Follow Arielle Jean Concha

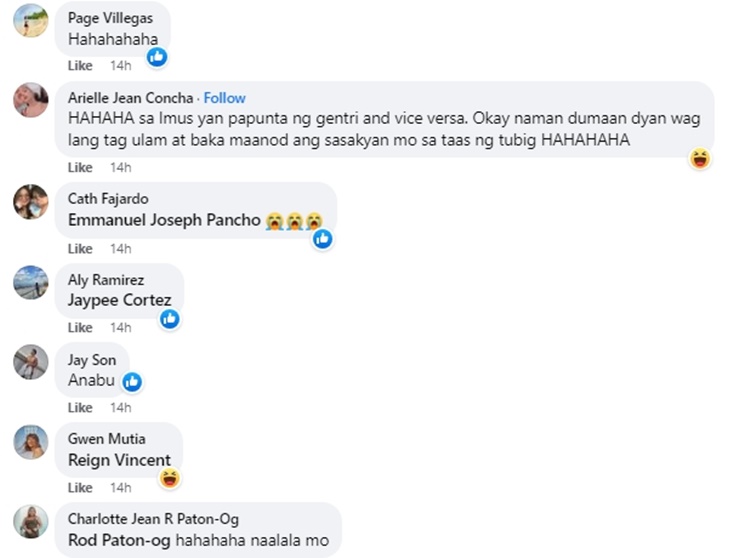[225, 98]
